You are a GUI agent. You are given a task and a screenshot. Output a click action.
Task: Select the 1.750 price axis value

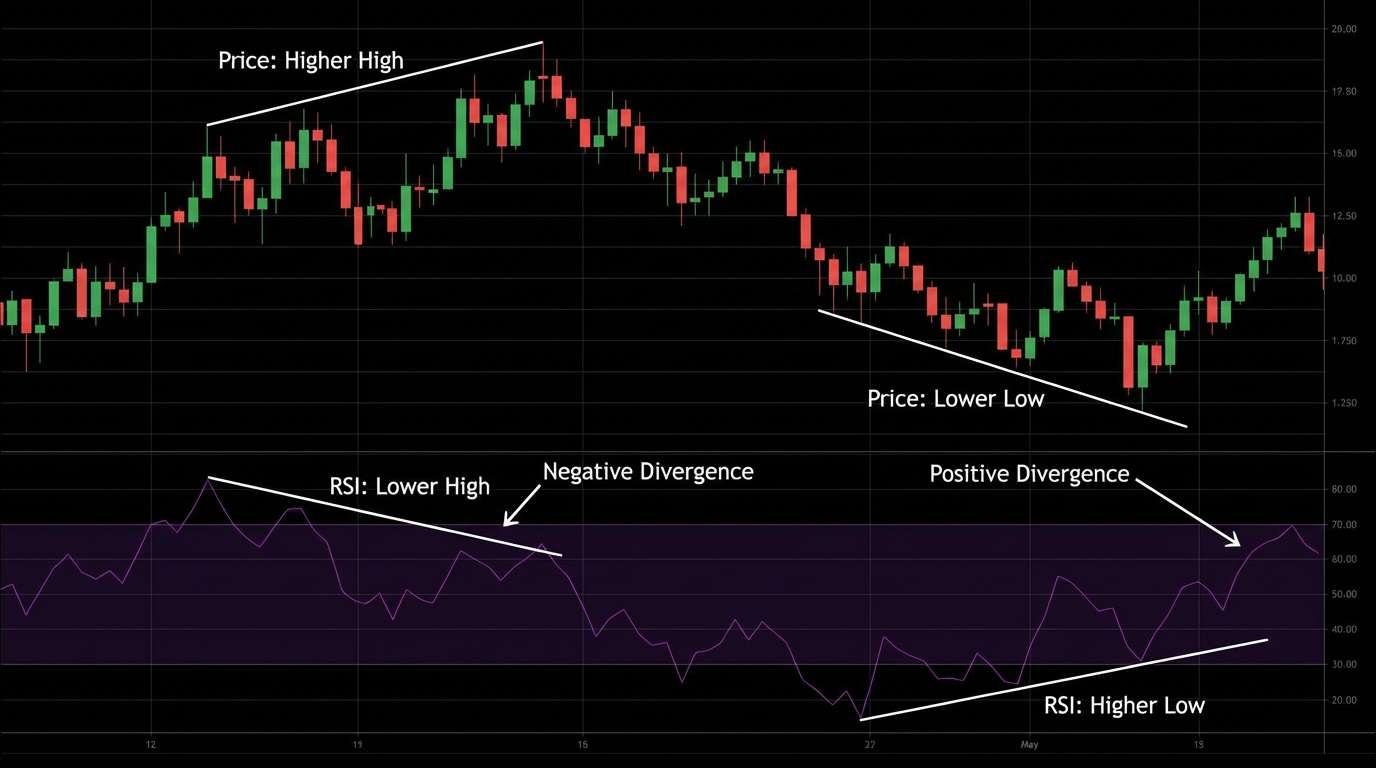pyautogui.click(x=1343, y=341)
